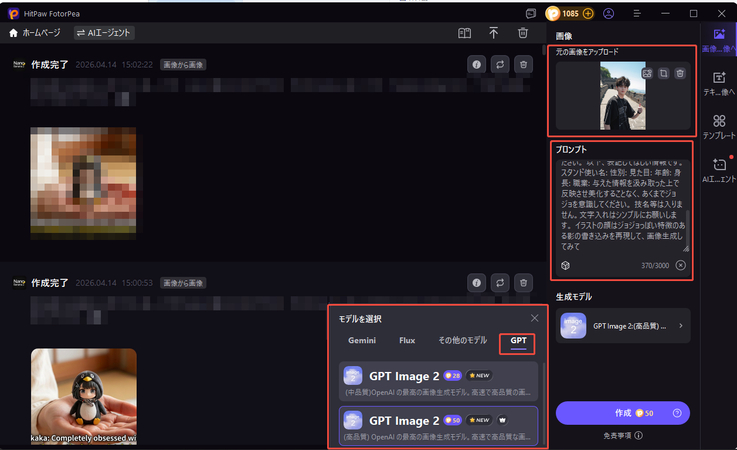Open the hamburger menu in title bar
This screenshot has width=737, height=450.
(637, 14)
